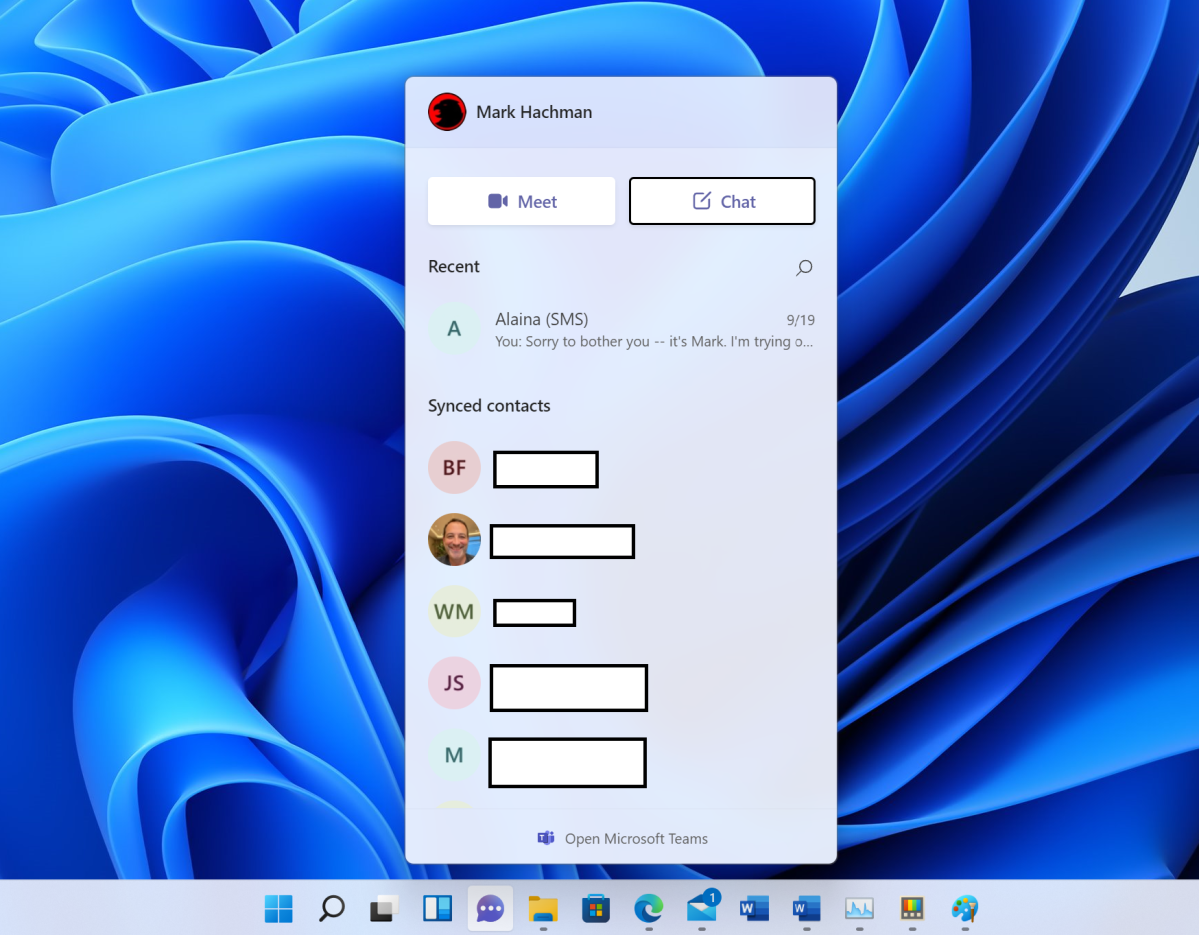Open the colorful bars taskbar app

tap(912, 908)
